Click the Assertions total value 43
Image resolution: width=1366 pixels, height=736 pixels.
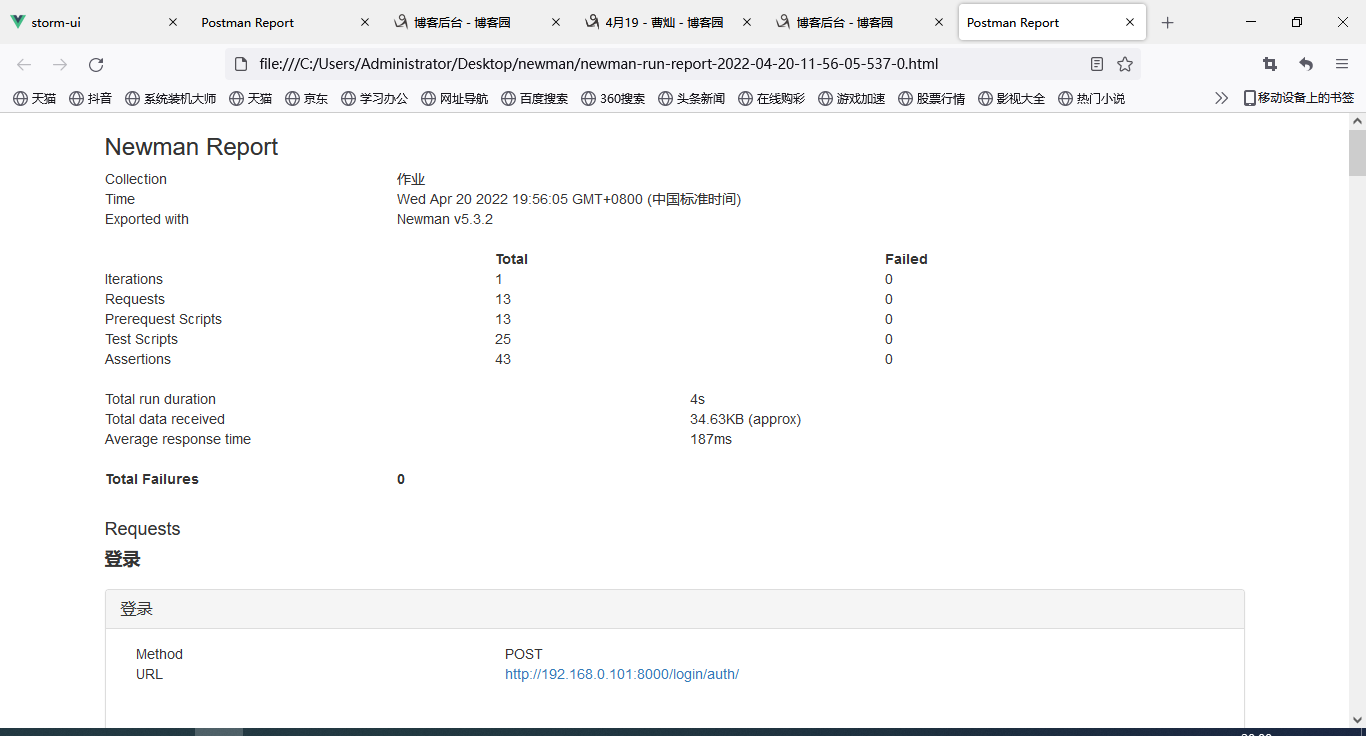pyautogui.click(x=503, y=359)
